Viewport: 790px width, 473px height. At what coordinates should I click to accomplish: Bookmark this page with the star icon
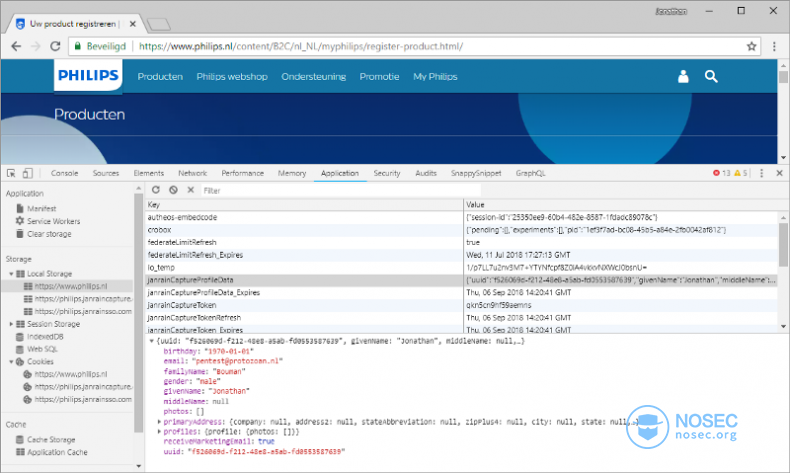point(751,46)
